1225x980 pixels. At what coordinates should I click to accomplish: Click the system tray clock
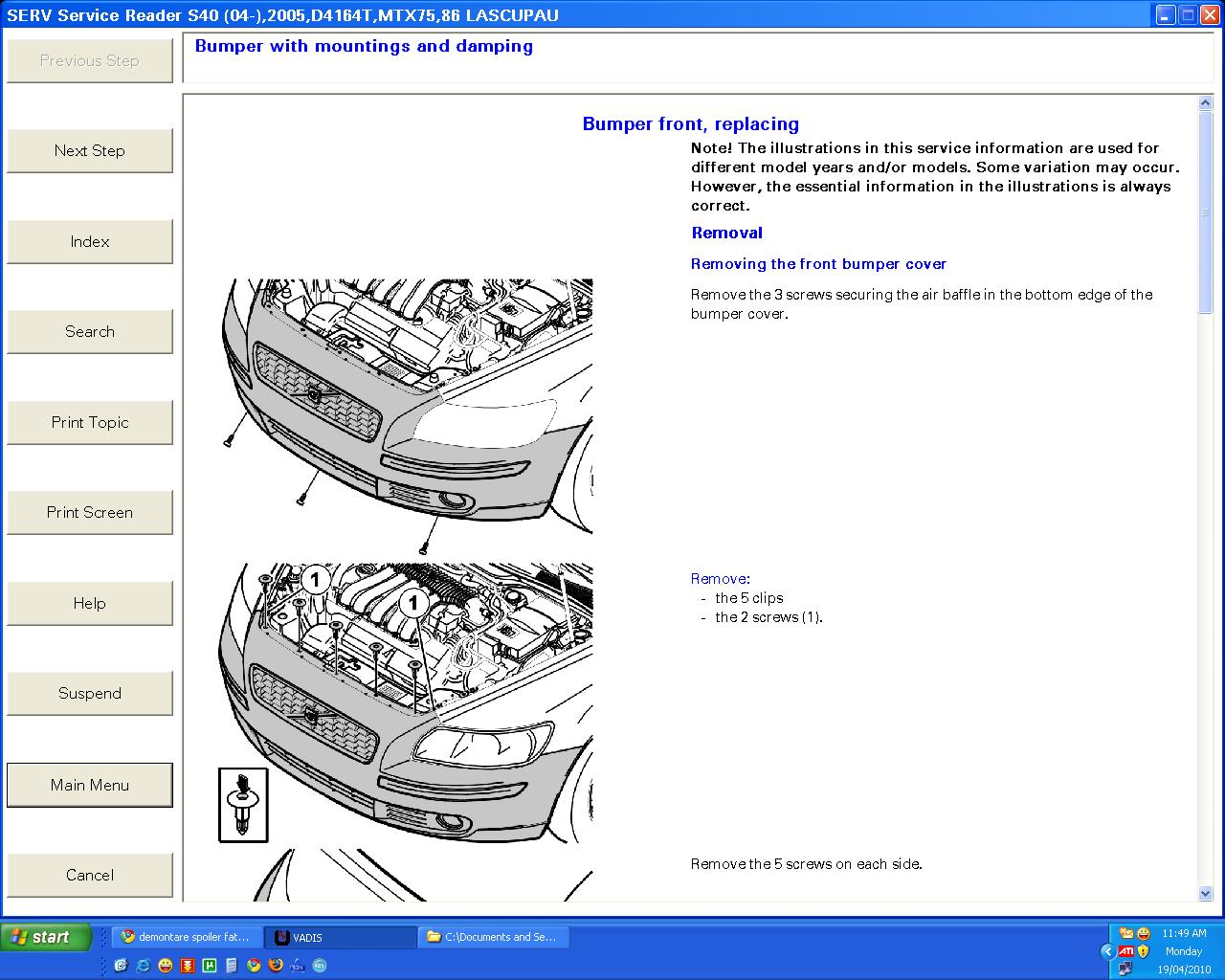tap(1184, 951)
